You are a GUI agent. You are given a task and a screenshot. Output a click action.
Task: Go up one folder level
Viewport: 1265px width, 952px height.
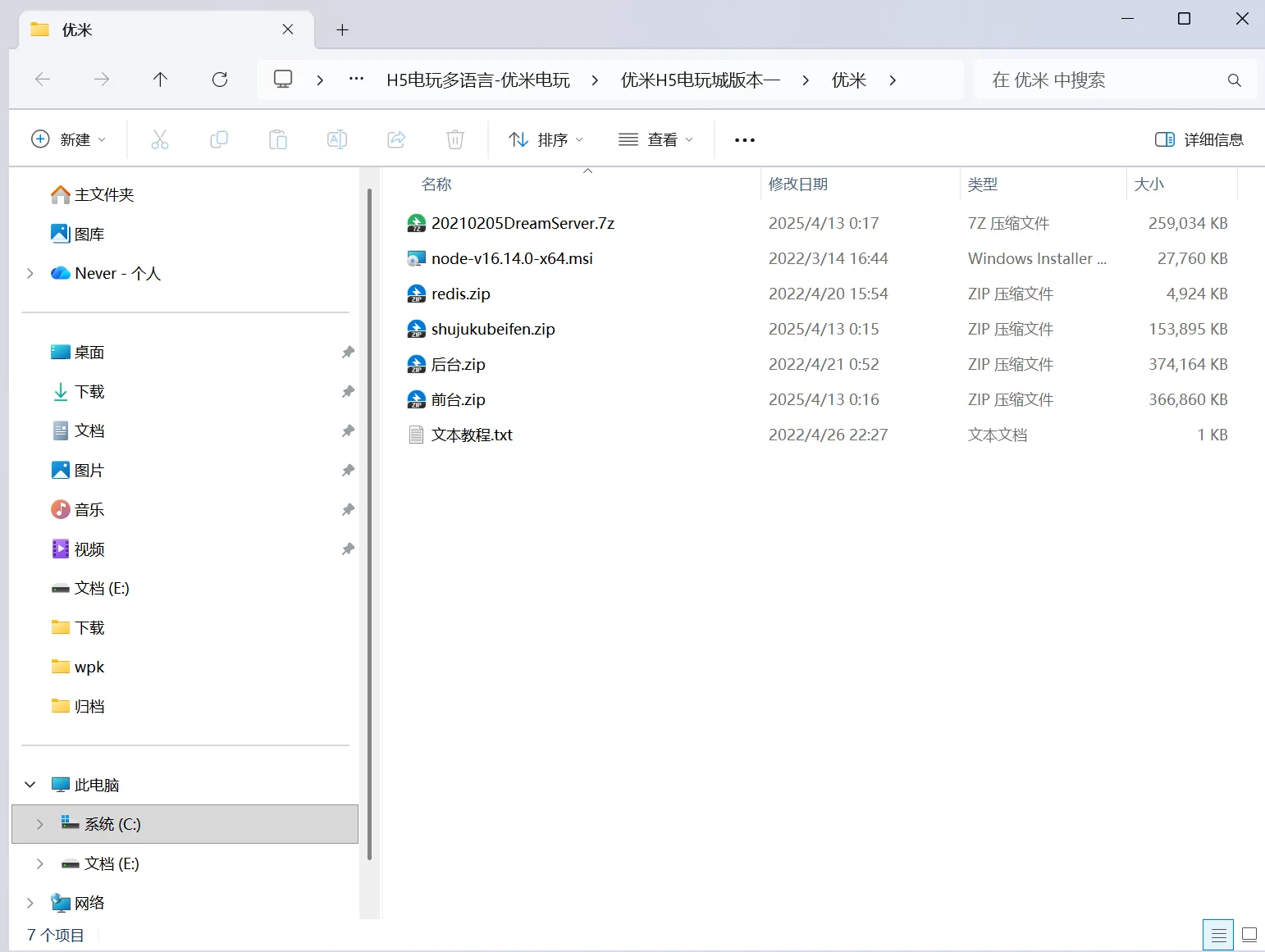pos(160,80)
